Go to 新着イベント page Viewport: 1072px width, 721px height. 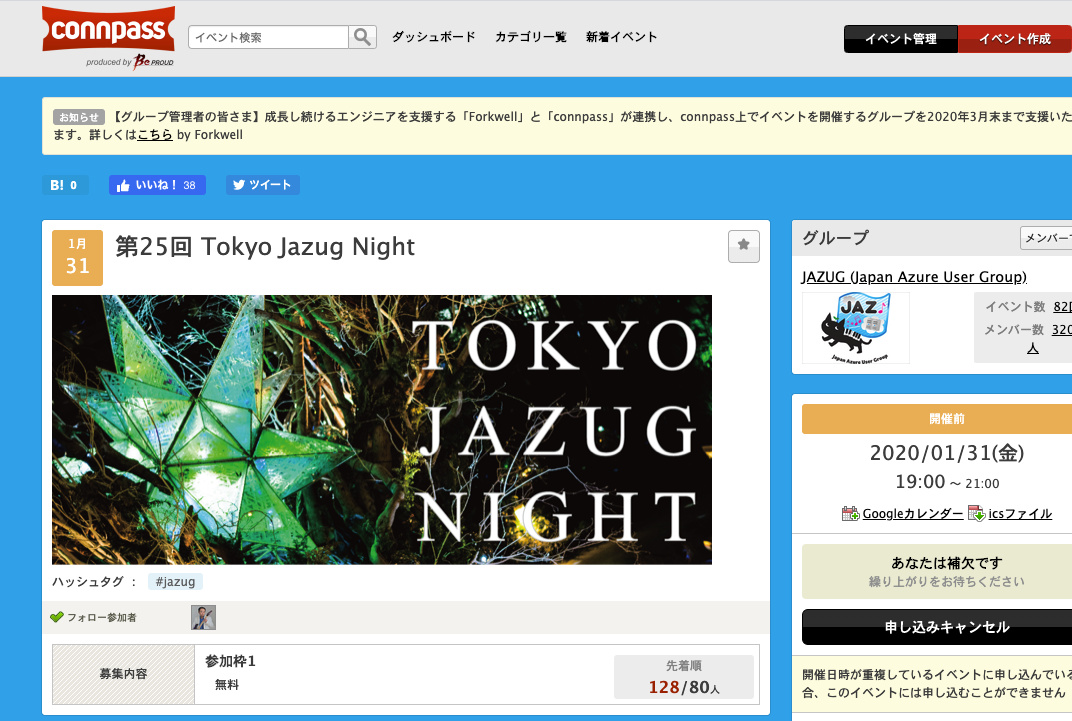tap(621, 37)
